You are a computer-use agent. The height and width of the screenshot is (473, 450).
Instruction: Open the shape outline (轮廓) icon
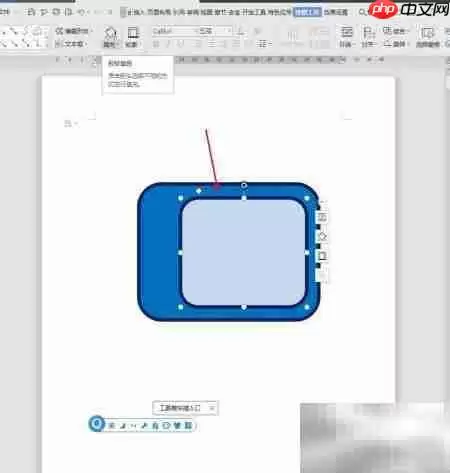click(x=133, y=33)
